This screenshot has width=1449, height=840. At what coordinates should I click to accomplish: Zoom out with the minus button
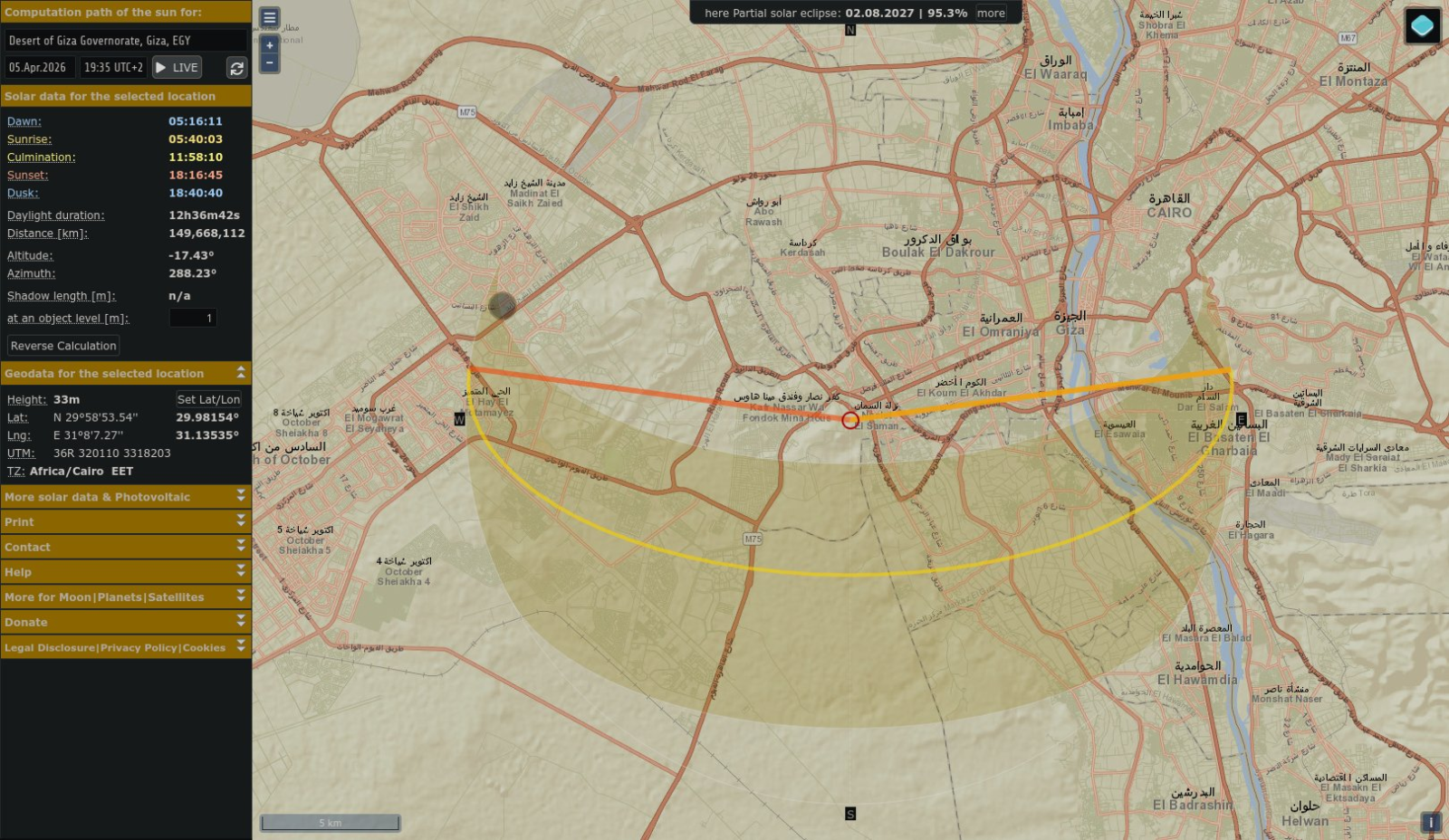tap(269, 62)
